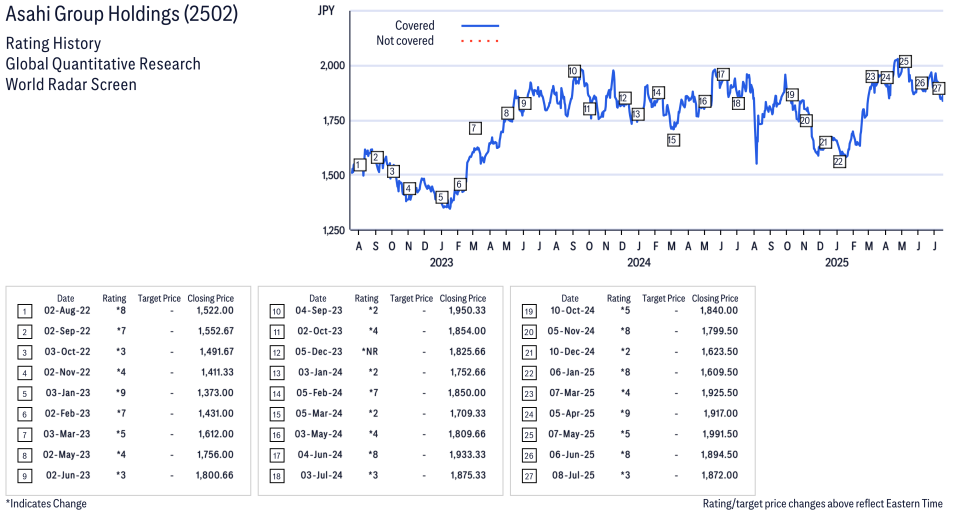This screenshot has height=510, width=954.
Task: Click the JPY axis label
Action: tap(327, 11)
